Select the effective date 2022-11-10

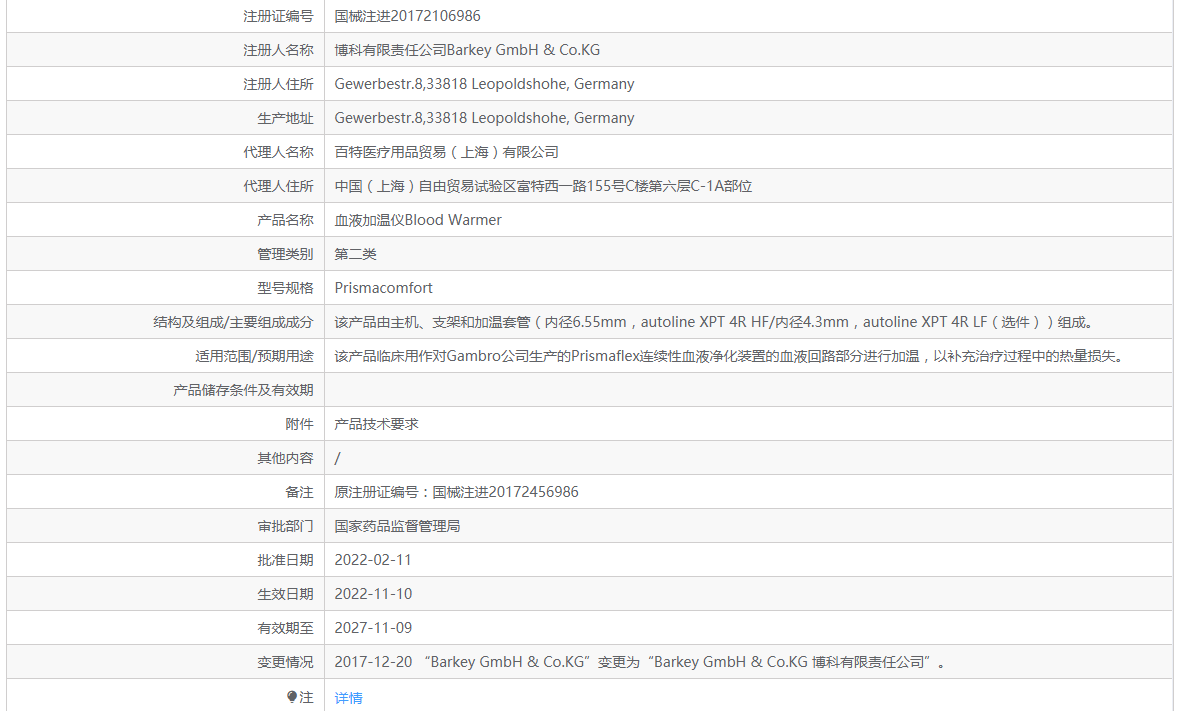coord(373,594)
